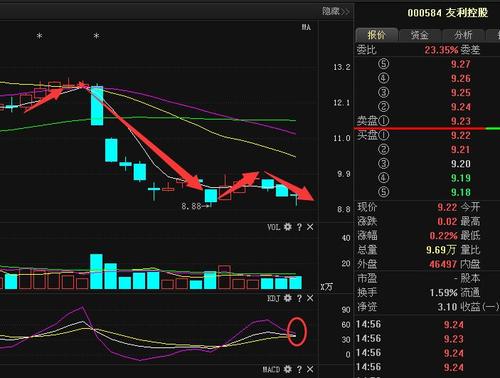Collapse side panel with 隐藏>> button

336,12
